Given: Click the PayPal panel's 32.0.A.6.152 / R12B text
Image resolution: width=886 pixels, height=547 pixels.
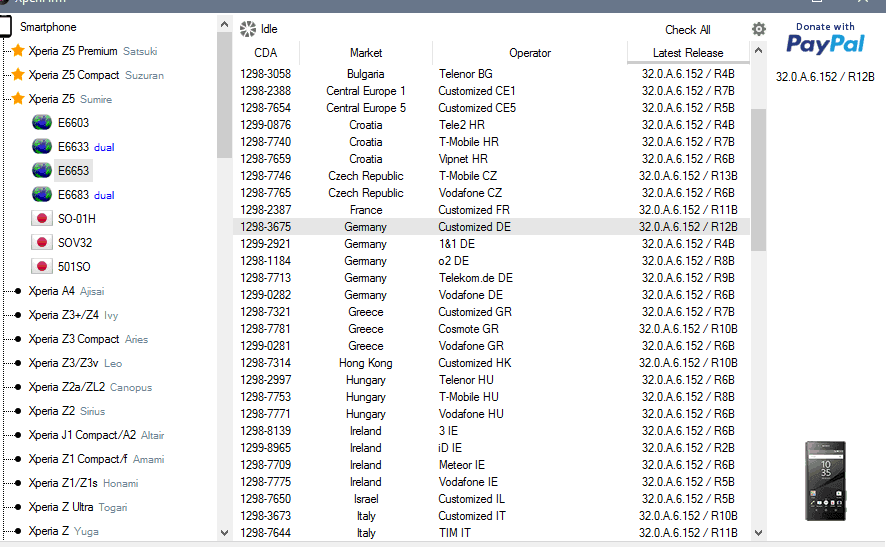Looking at the screenshot, I should pos(825,77).
